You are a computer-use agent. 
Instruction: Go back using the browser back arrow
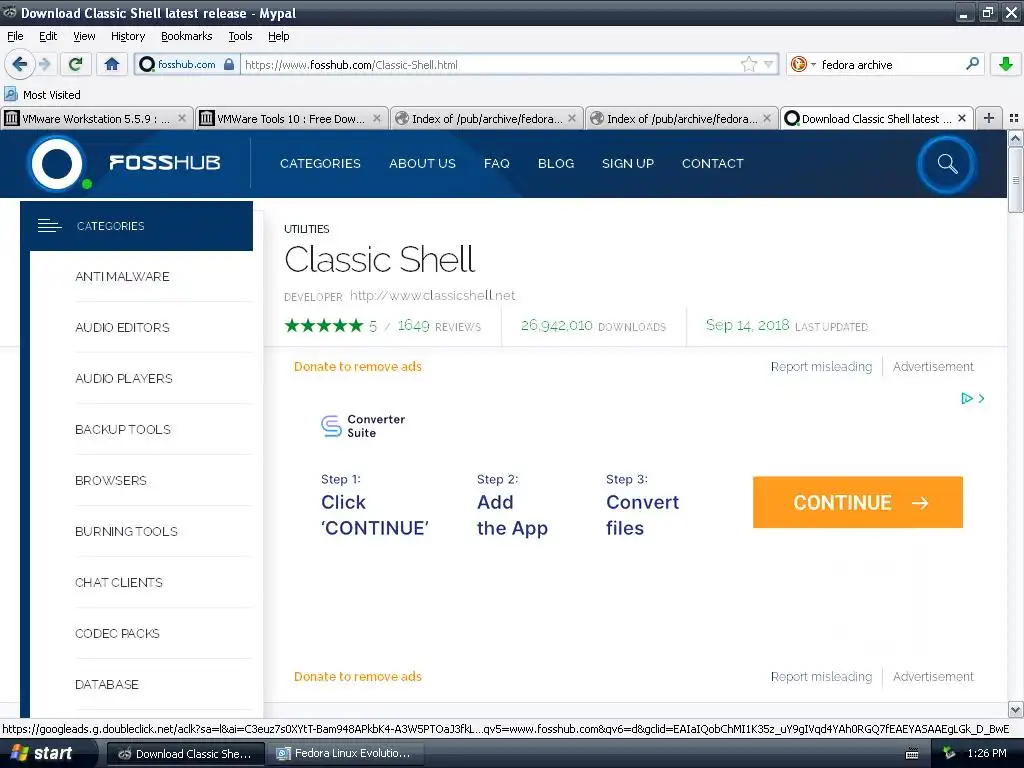click(20, 64)
